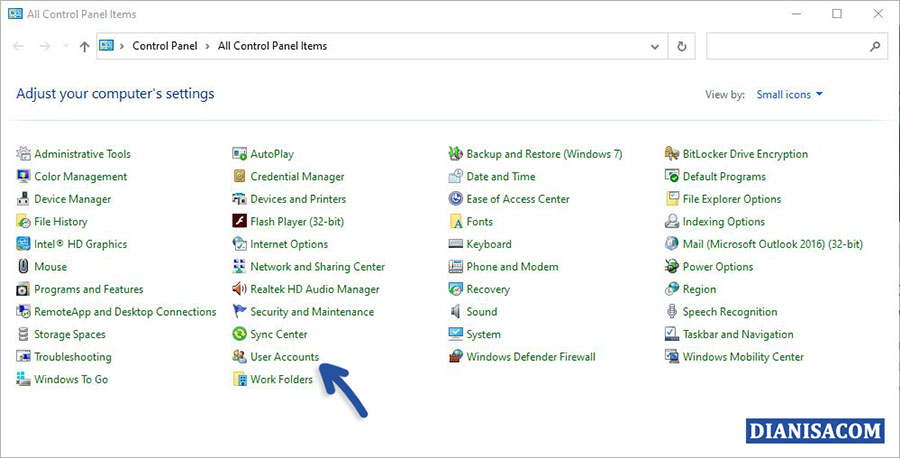Open System link
This screenshot has height=458, width=900.
(483, 334)
